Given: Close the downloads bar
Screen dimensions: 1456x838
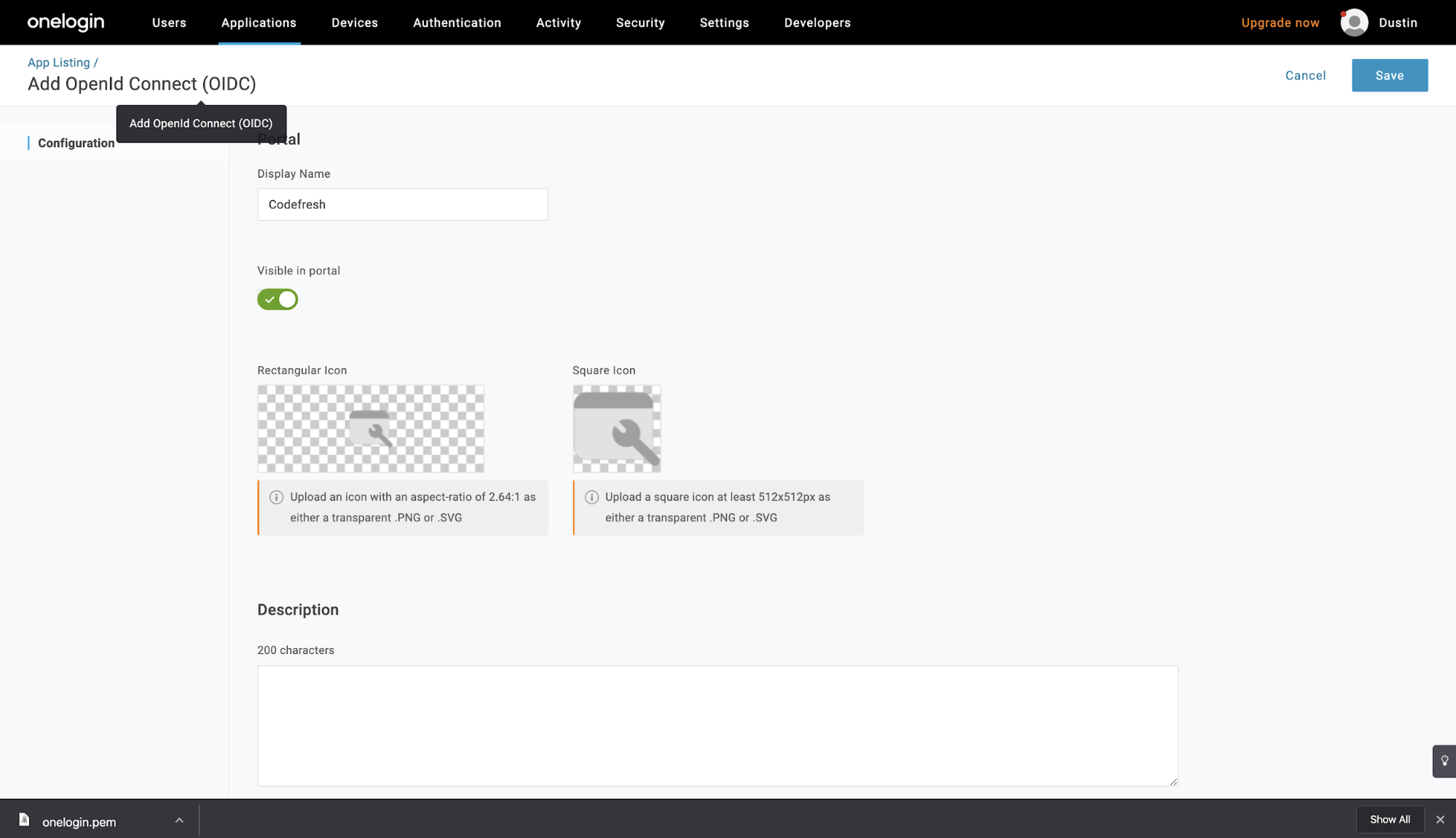Looking at the screenshot, I should (x=1440, y=820).
